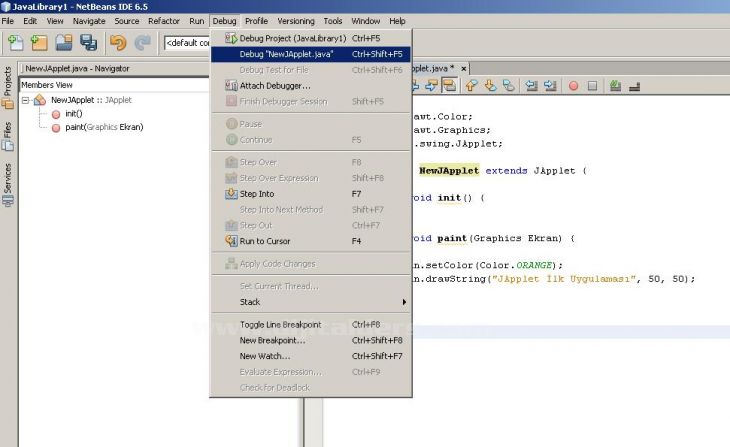This screenshot has height=447, width=730.
Task: Close the open Debug menu
Action: 224,21
